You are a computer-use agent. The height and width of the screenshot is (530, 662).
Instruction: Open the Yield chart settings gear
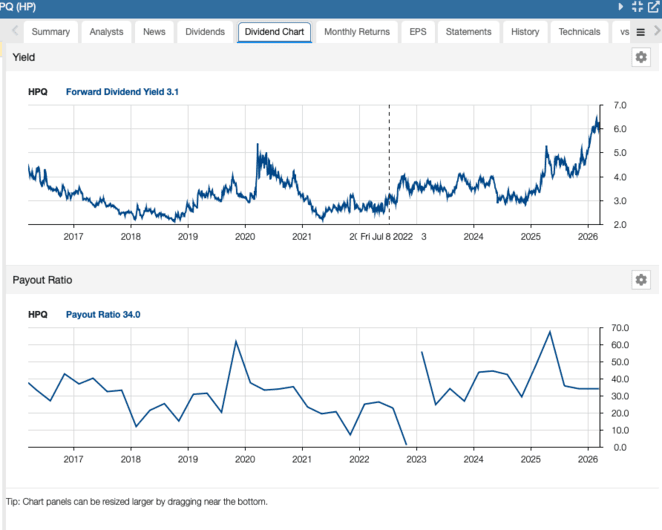click(x=641, y=57)
